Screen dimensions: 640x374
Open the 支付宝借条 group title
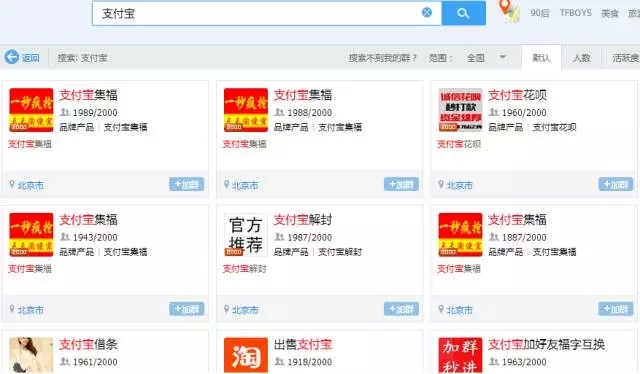point(88,344)
